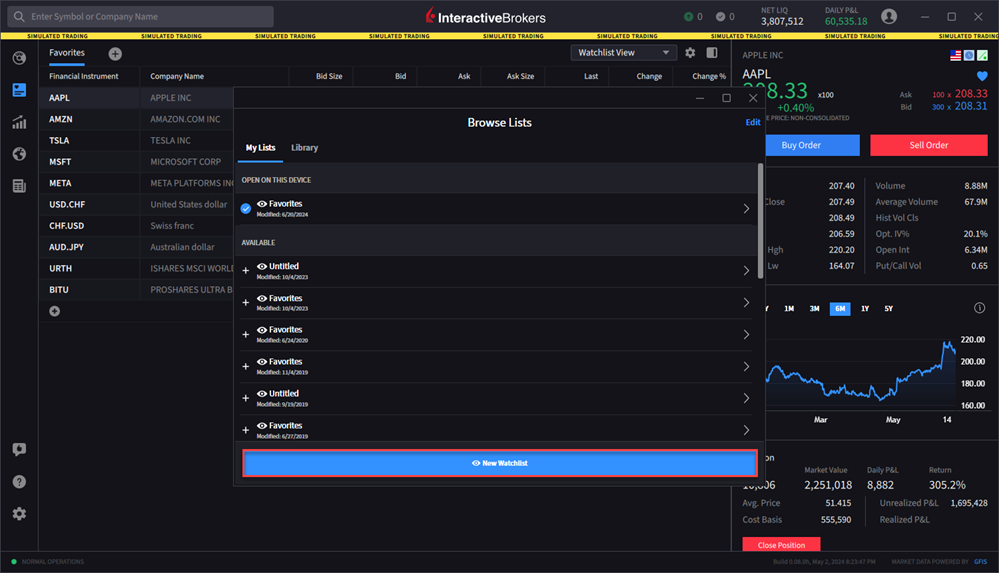999x573 pixels.
Task: Select the 6M chart range
Action: coord(840,308)
